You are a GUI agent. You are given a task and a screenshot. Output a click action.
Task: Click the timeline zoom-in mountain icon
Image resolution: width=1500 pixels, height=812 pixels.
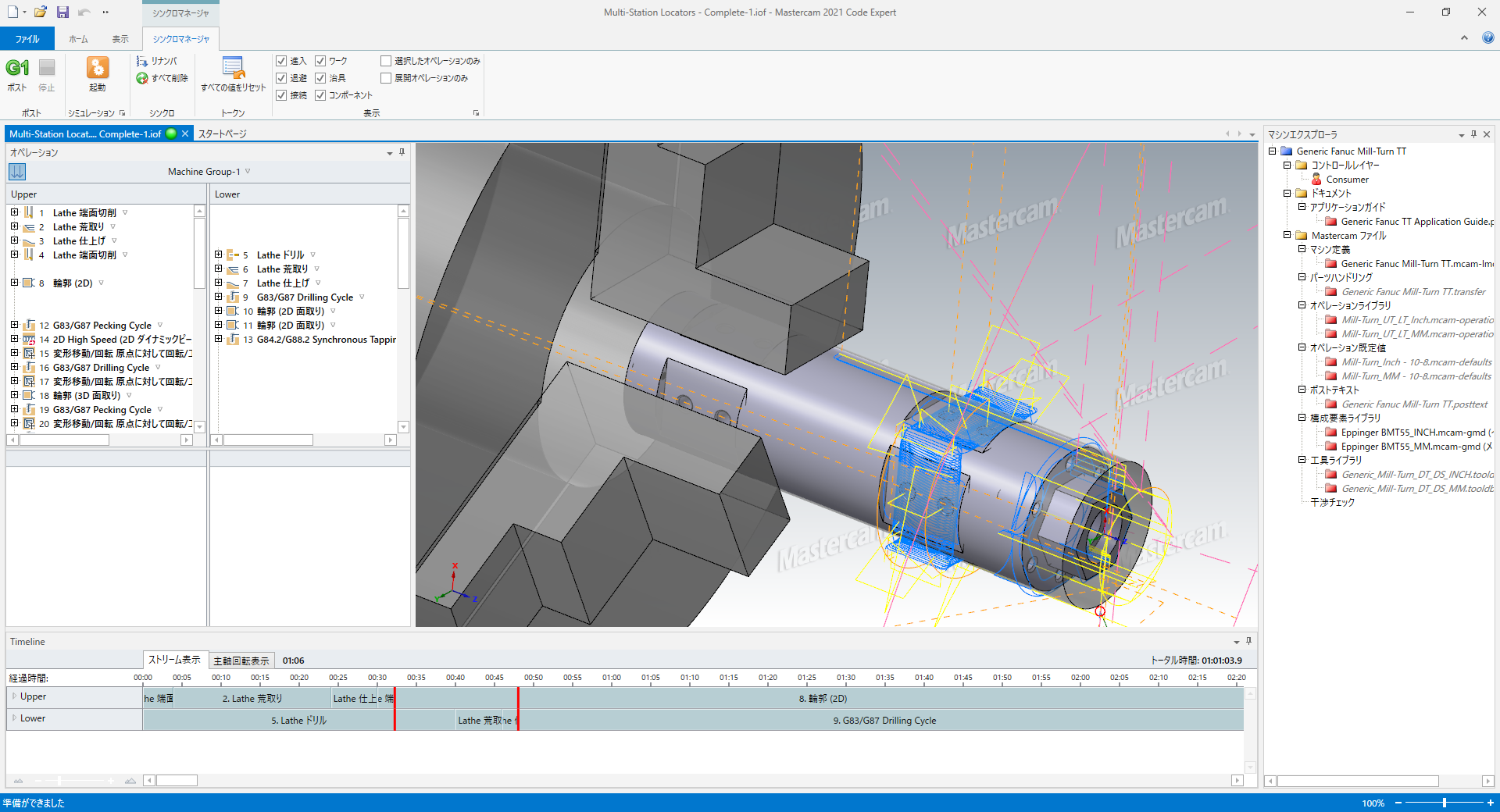(130, 781)
